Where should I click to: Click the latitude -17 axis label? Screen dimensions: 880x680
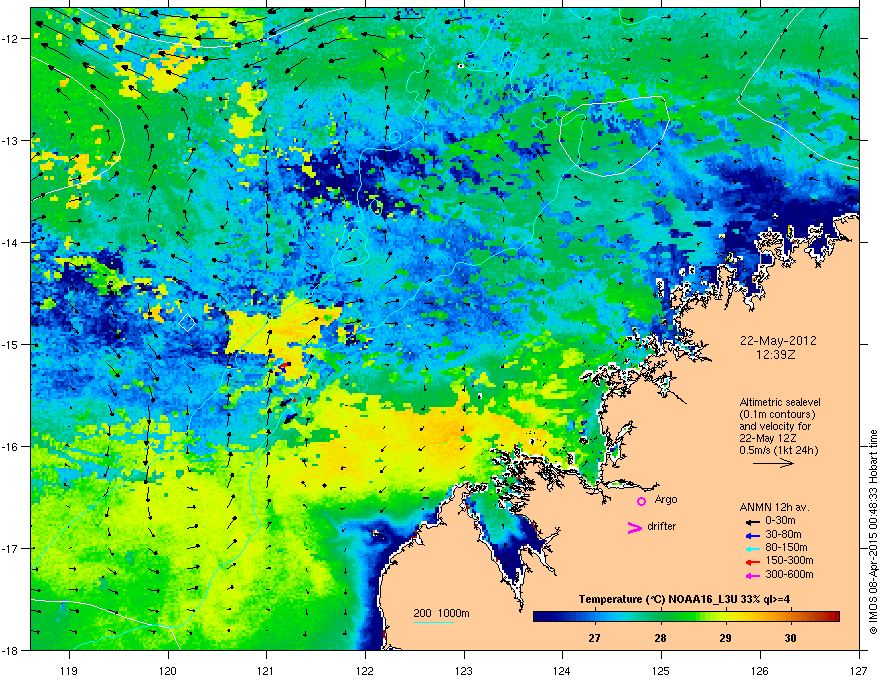coord(11,548)
